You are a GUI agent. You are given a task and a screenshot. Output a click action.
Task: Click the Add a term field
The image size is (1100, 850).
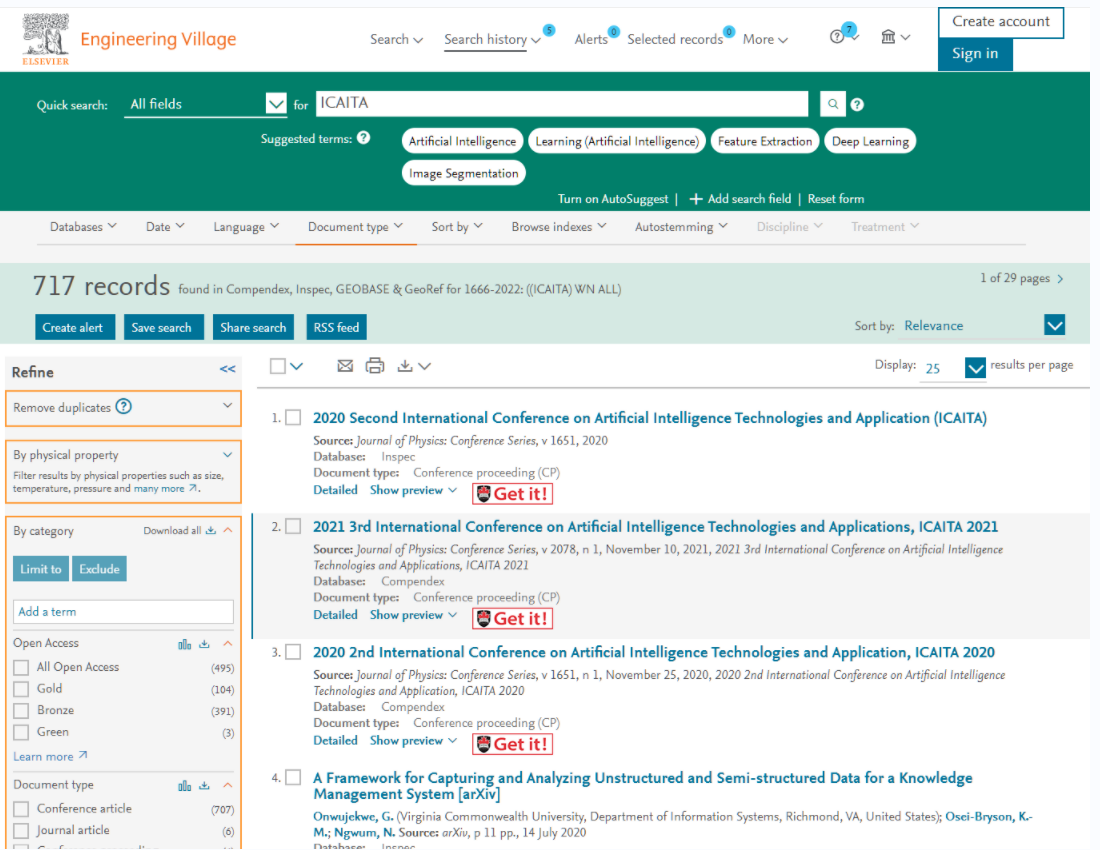pyautogui.click(x=123, y=612)
